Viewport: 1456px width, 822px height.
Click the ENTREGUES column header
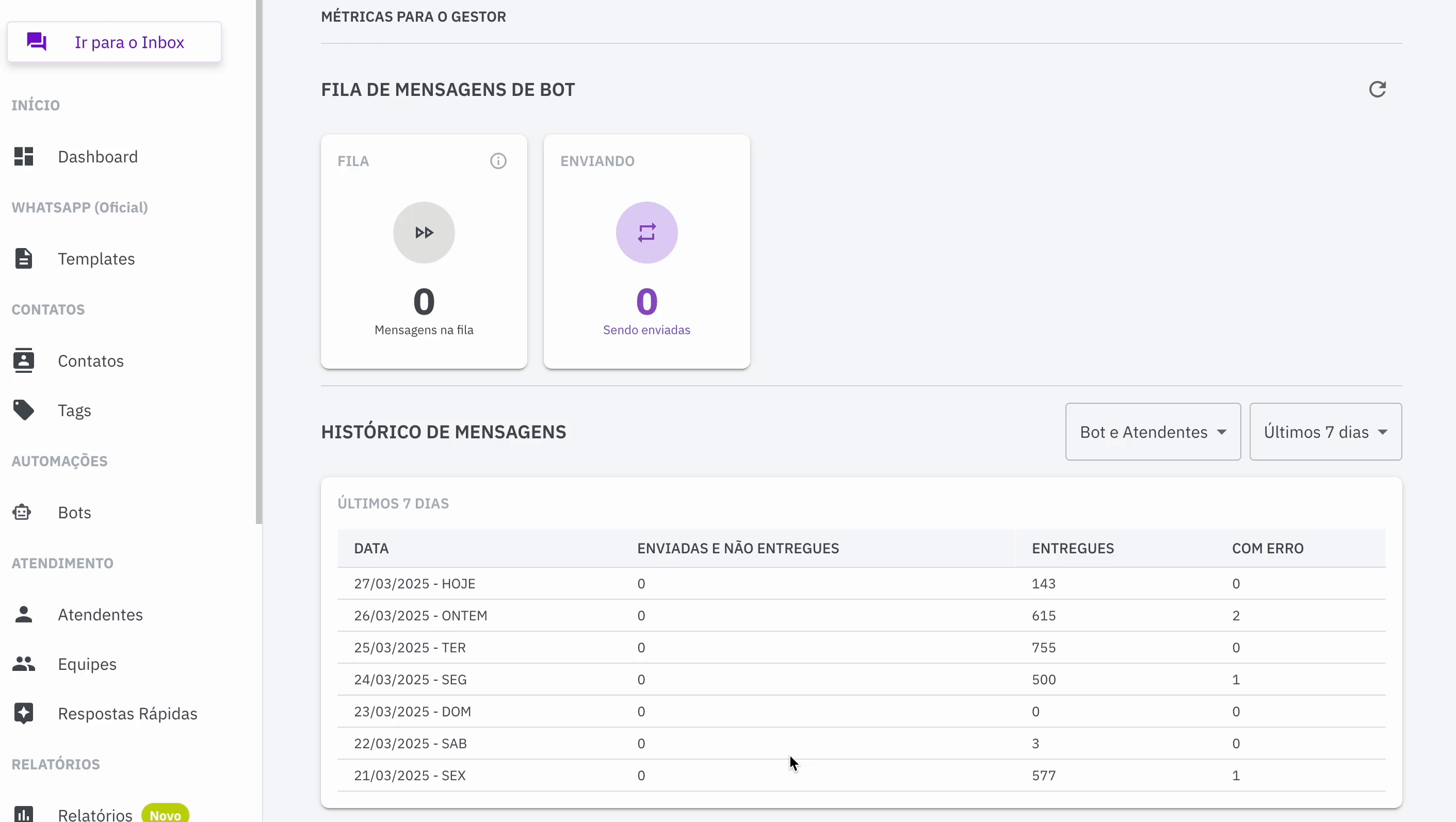[x=1072, y=549]
